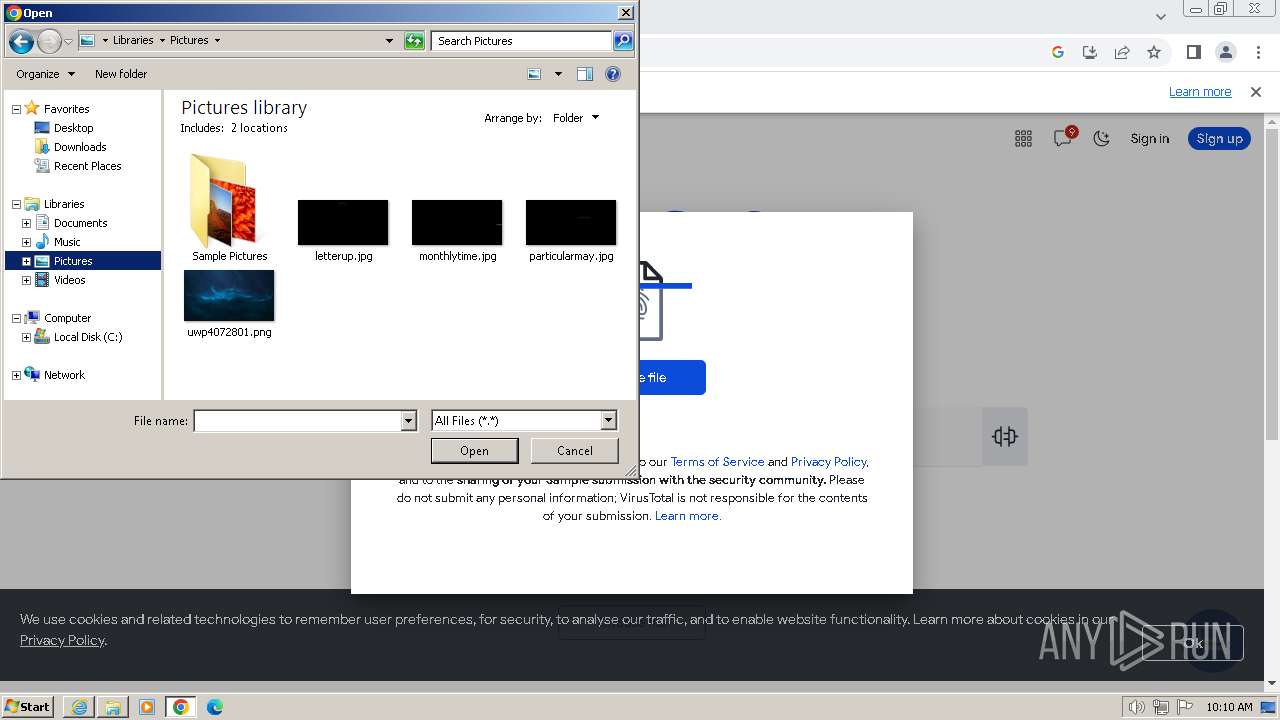
Task: Select Documents library in the tree
Action: point(80,223)
